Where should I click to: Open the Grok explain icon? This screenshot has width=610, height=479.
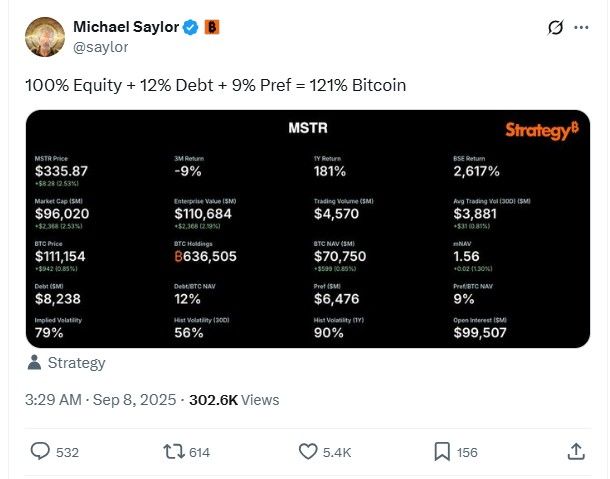click(x=556, y=27)
